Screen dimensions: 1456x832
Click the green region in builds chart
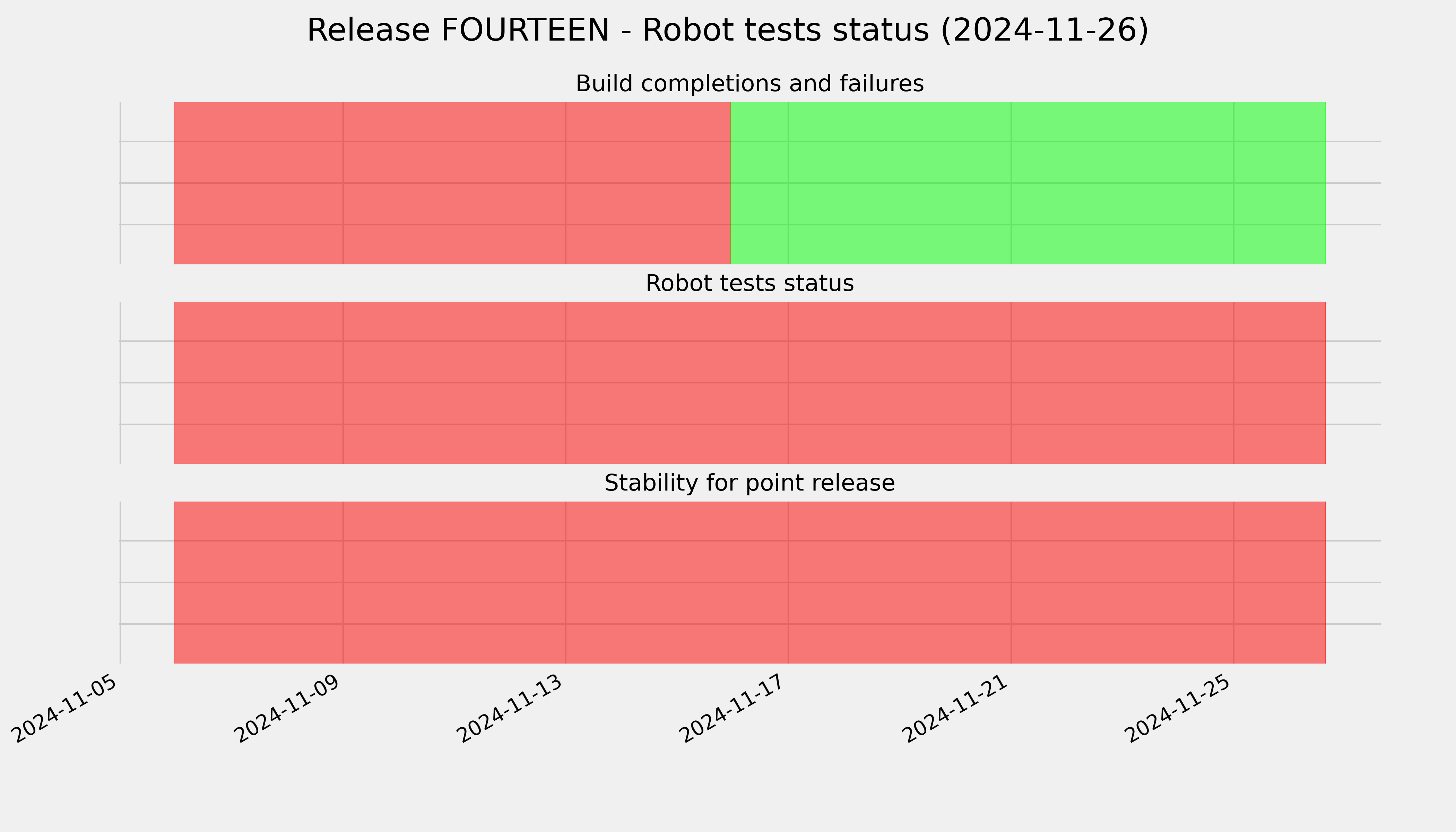click(x=1028, y=183)
